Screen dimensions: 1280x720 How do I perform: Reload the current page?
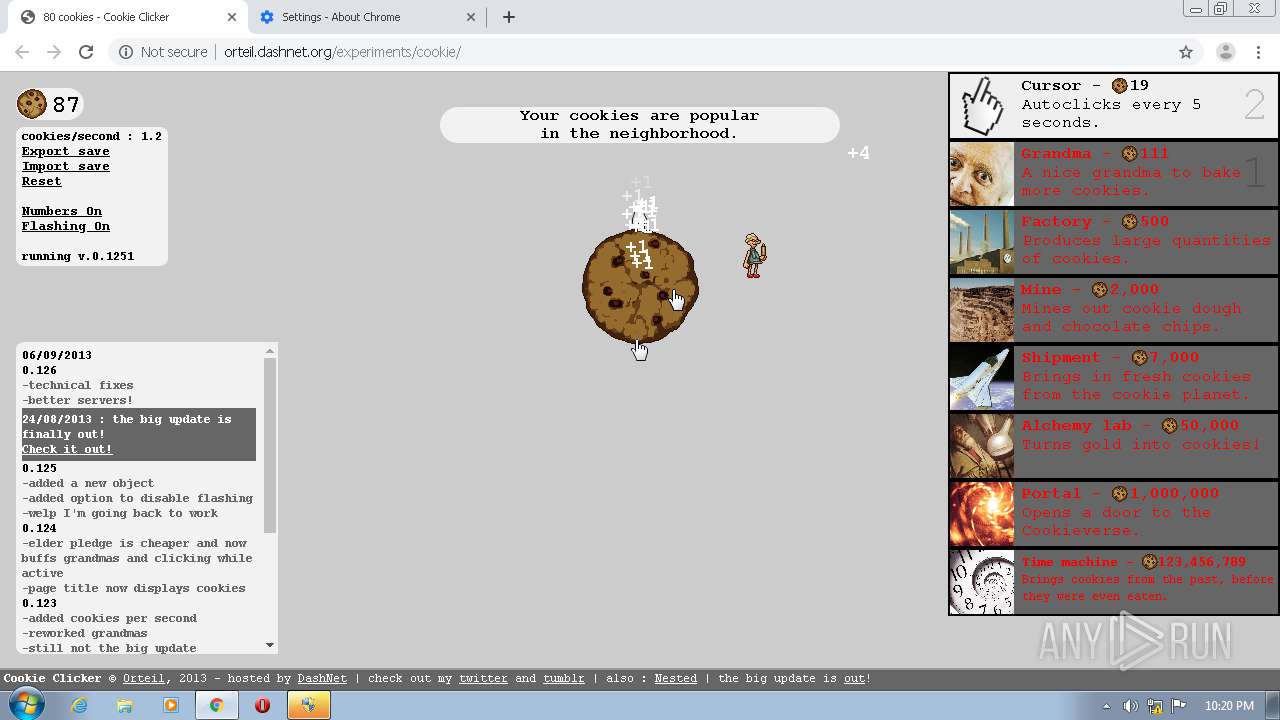click(x=86, y=52)
